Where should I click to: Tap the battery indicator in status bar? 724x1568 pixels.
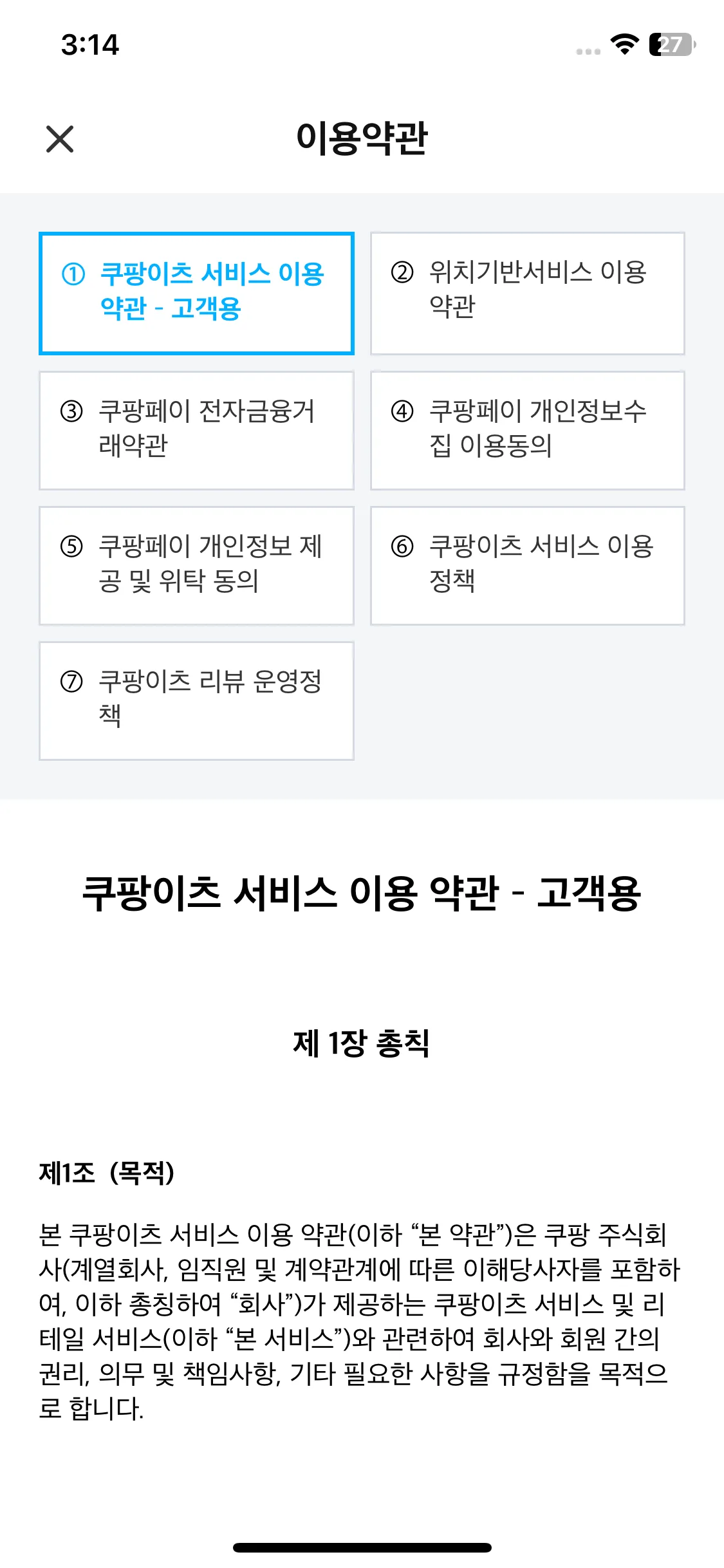coord(672,44)
